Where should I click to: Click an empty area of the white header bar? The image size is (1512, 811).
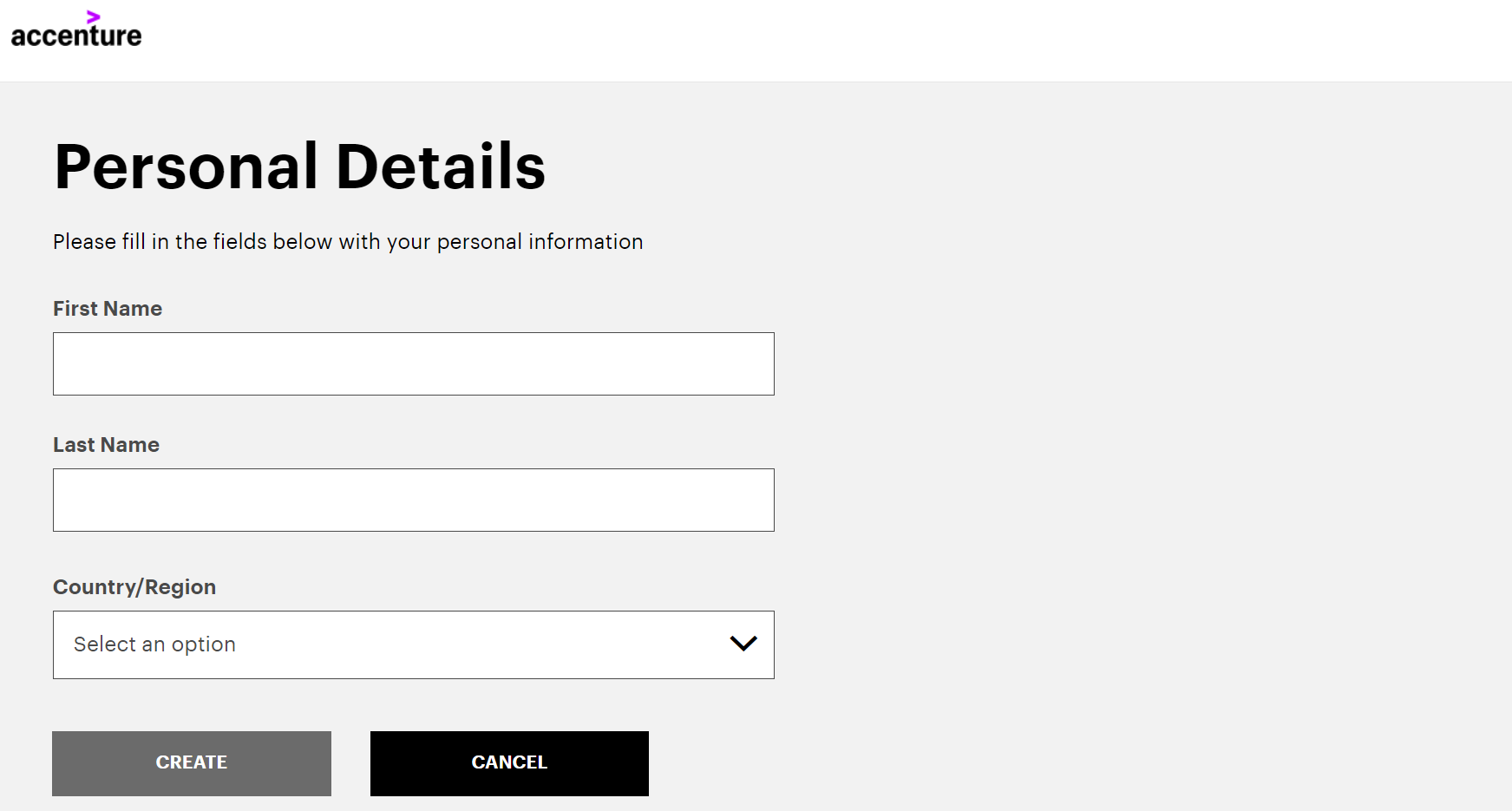tap(781, 41)
